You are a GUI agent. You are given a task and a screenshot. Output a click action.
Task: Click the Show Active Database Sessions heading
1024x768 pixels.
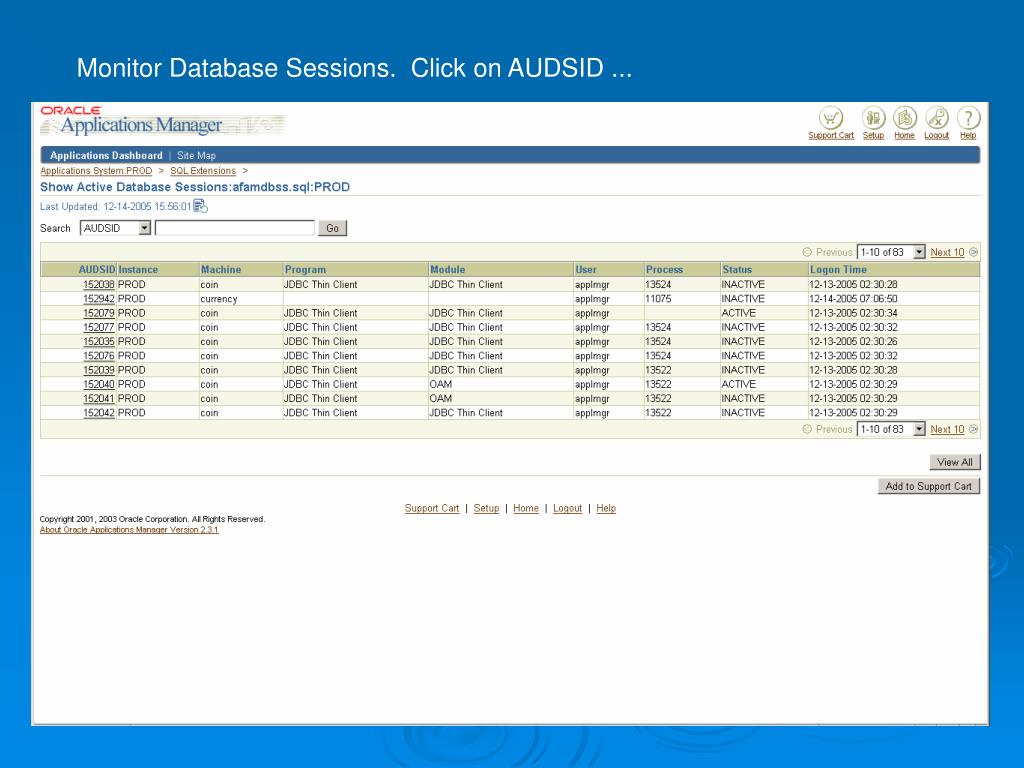(x=195, y=187)
